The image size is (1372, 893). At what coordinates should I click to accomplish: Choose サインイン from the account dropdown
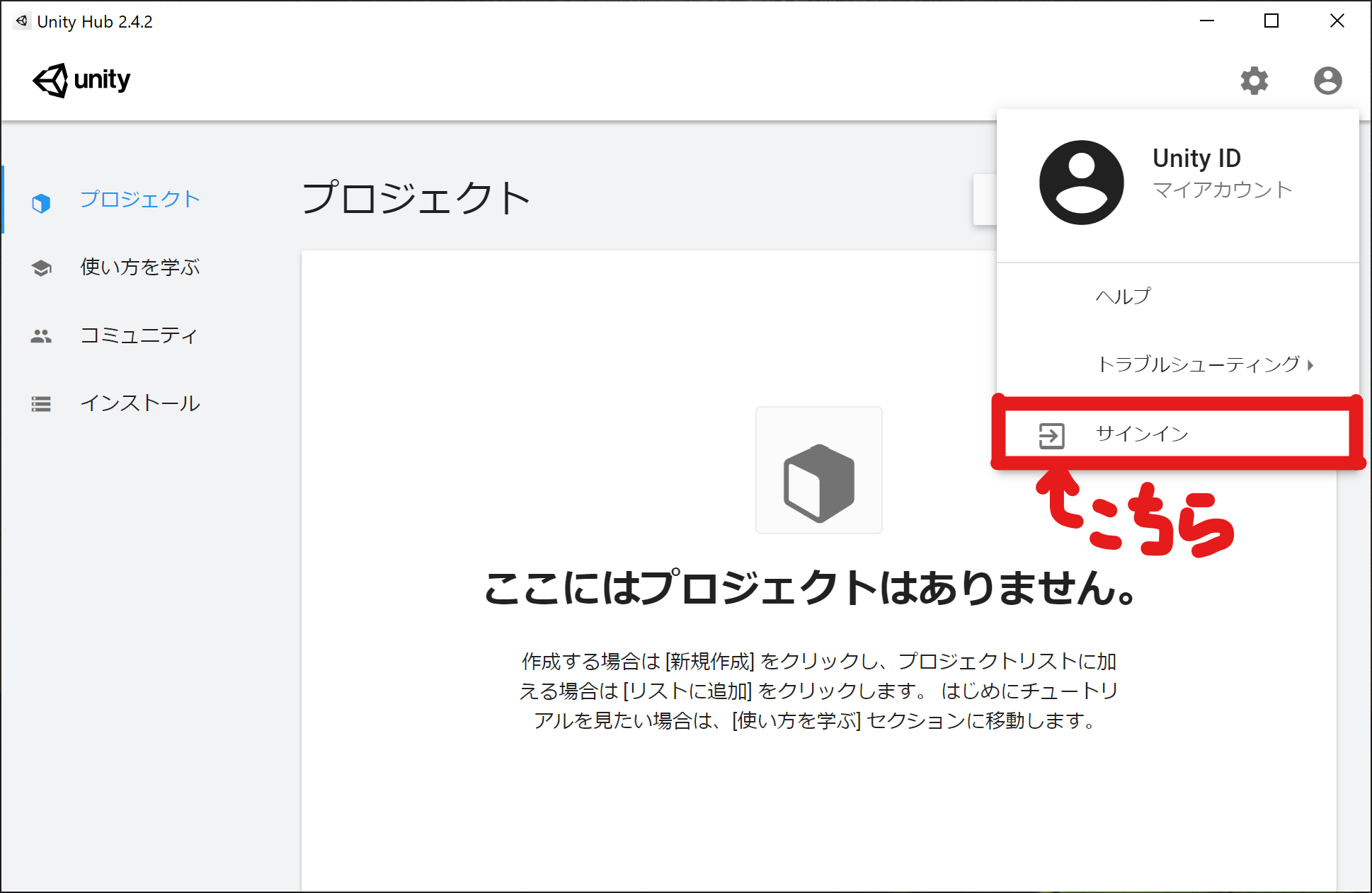pyautogui.click(x=1141, y=435)
